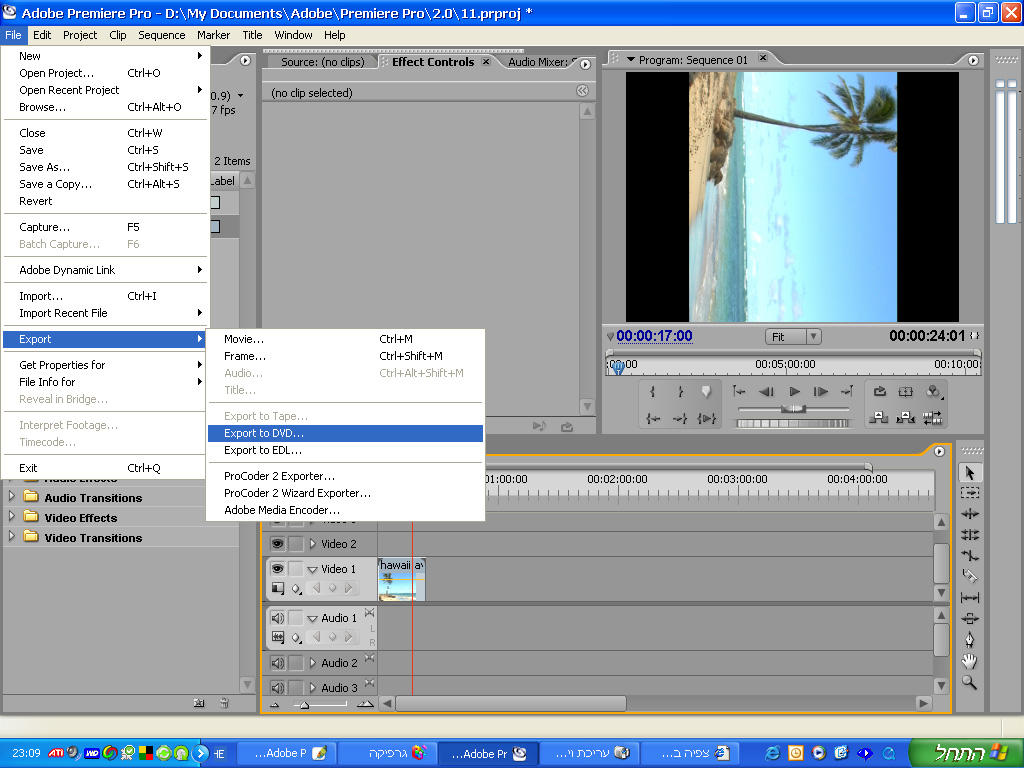Select the Razor tool in the tools panel

[x=969, y=576]
